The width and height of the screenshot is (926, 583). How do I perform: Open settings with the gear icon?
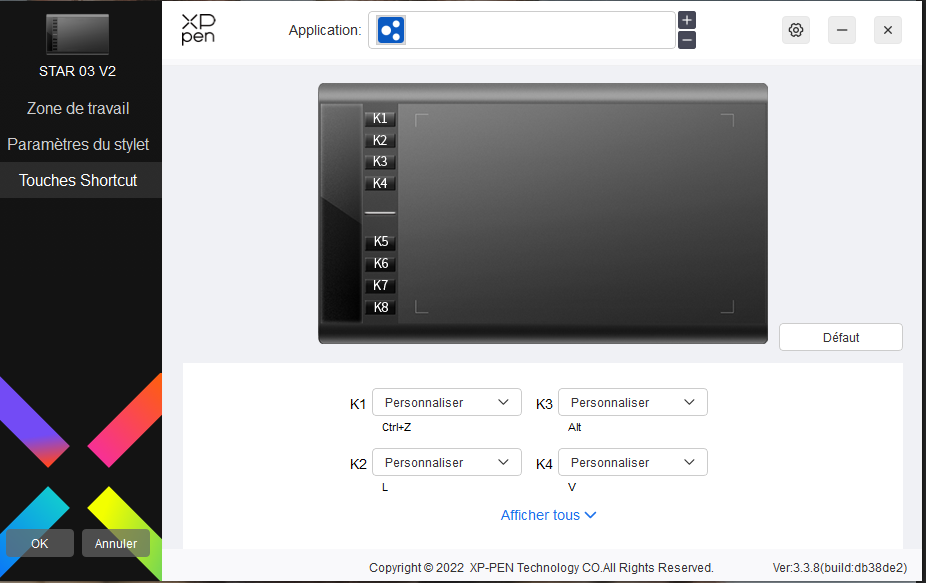(795, 30)
